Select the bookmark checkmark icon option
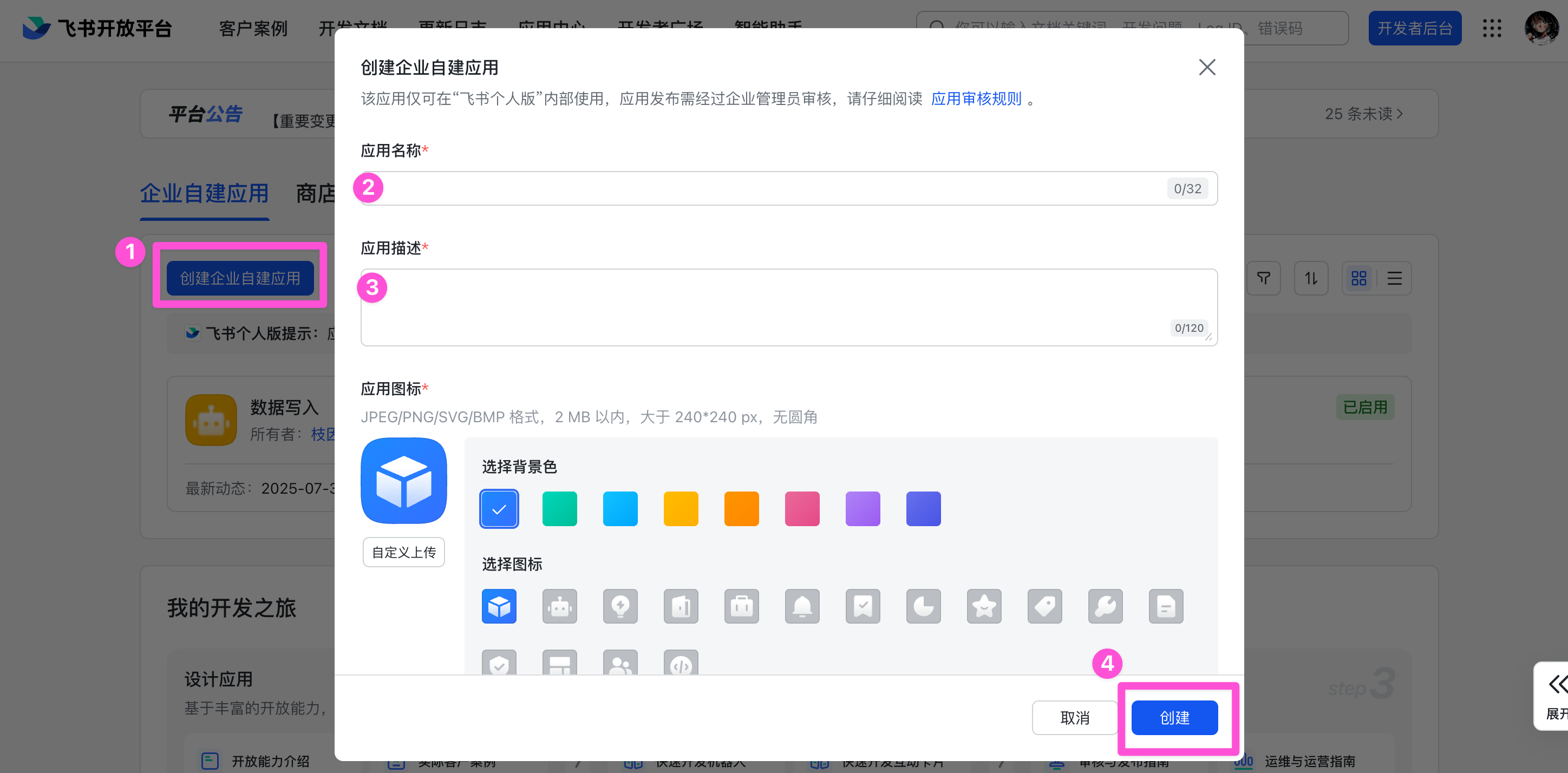 (x=863, y=606)
